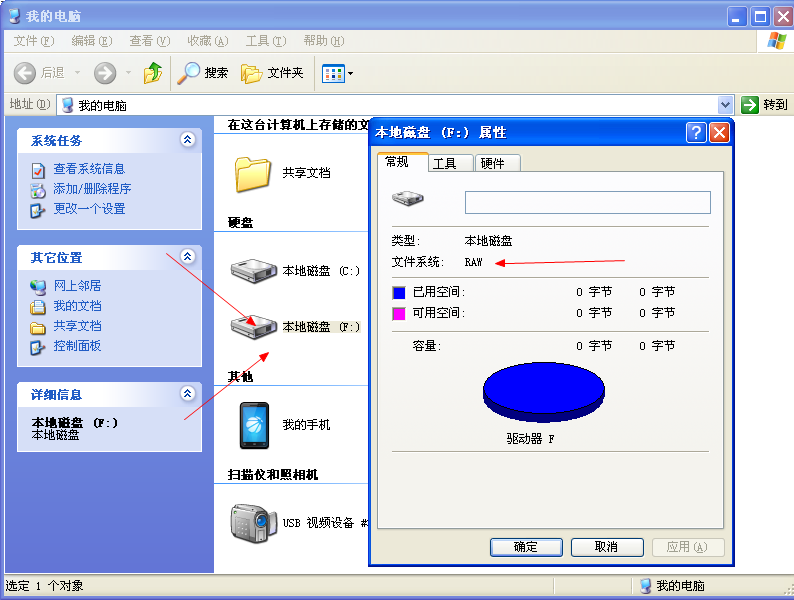Click the blue Used space (已用空间) swatch
This screenshot has height=600, width=794.
(399, 293)
